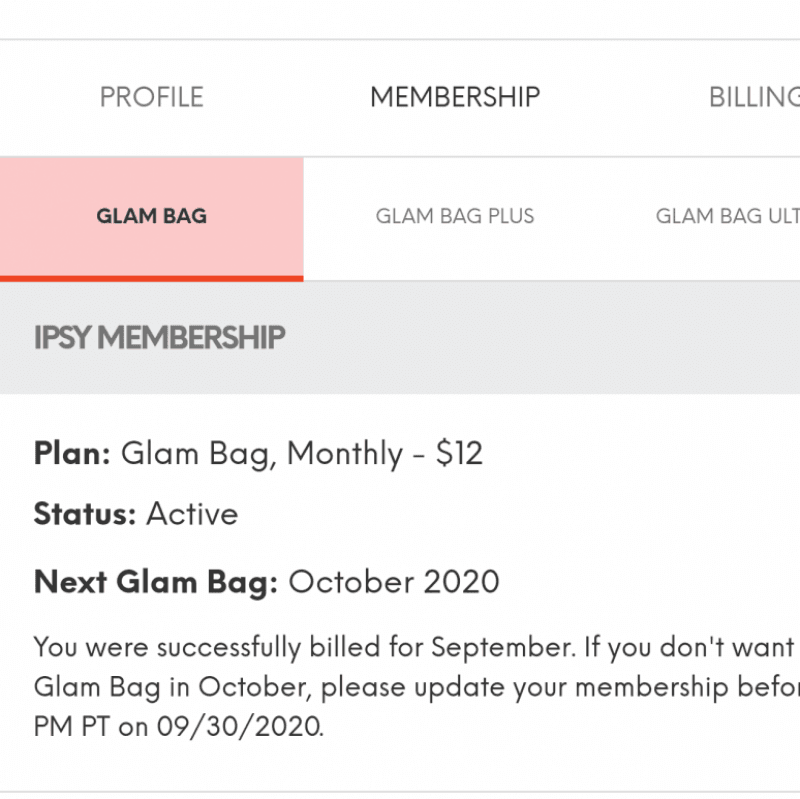Click the PM PT cutoff time text
Image resolution: width=800 pixels, height=799 pixels.
pos(72,726)
